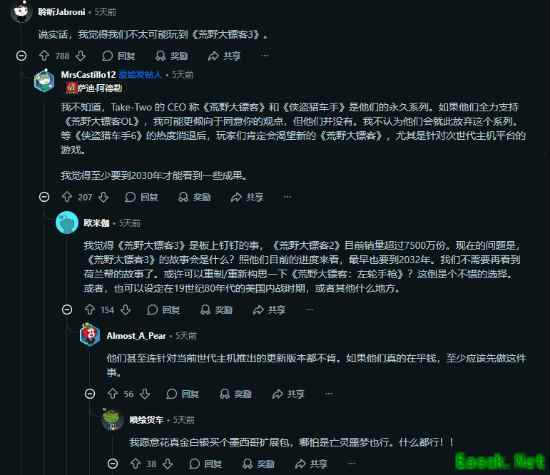The width and height of the screenshot is (550, 475).
Task: Reply to the Almost_A_Pear comment
Action: 182,394
